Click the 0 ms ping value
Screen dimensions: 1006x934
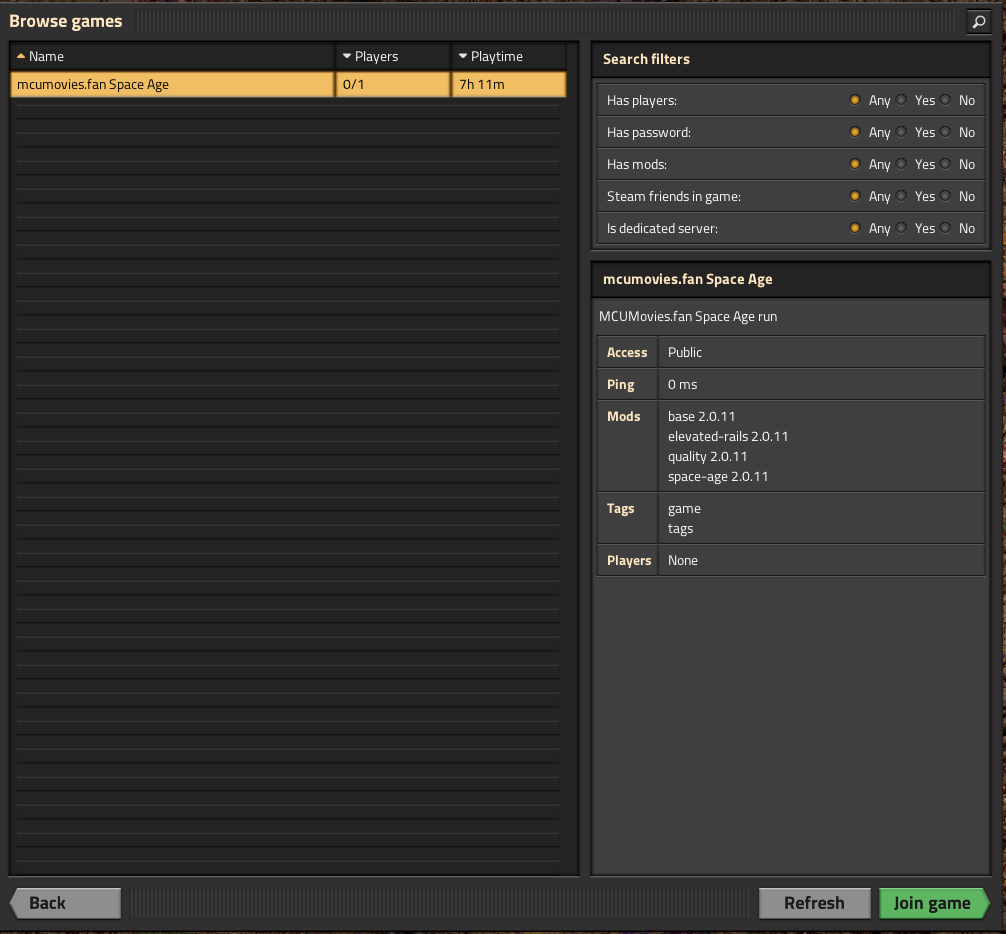point(682,384)
